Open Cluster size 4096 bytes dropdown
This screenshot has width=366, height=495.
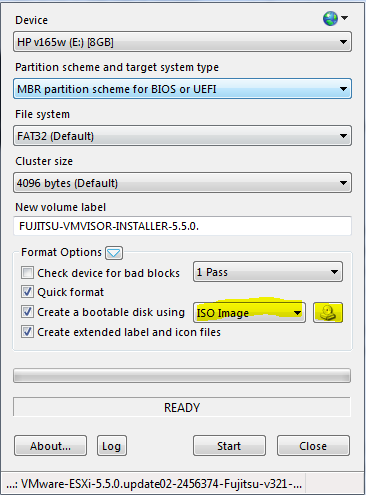click(182, 183)
